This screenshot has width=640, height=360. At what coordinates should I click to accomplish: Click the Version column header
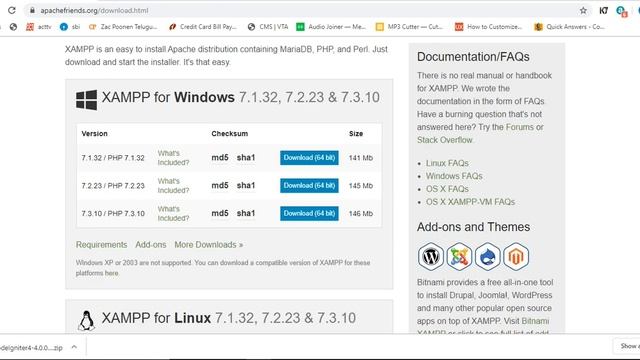[x=94, y=133]
